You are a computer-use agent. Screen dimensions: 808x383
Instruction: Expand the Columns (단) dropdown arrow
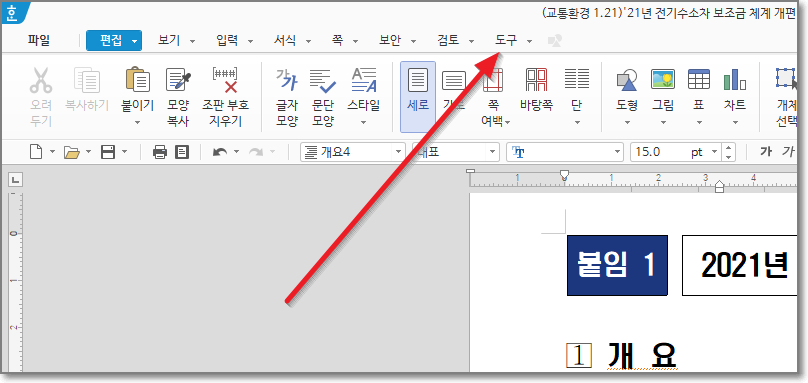pos(577,123)
